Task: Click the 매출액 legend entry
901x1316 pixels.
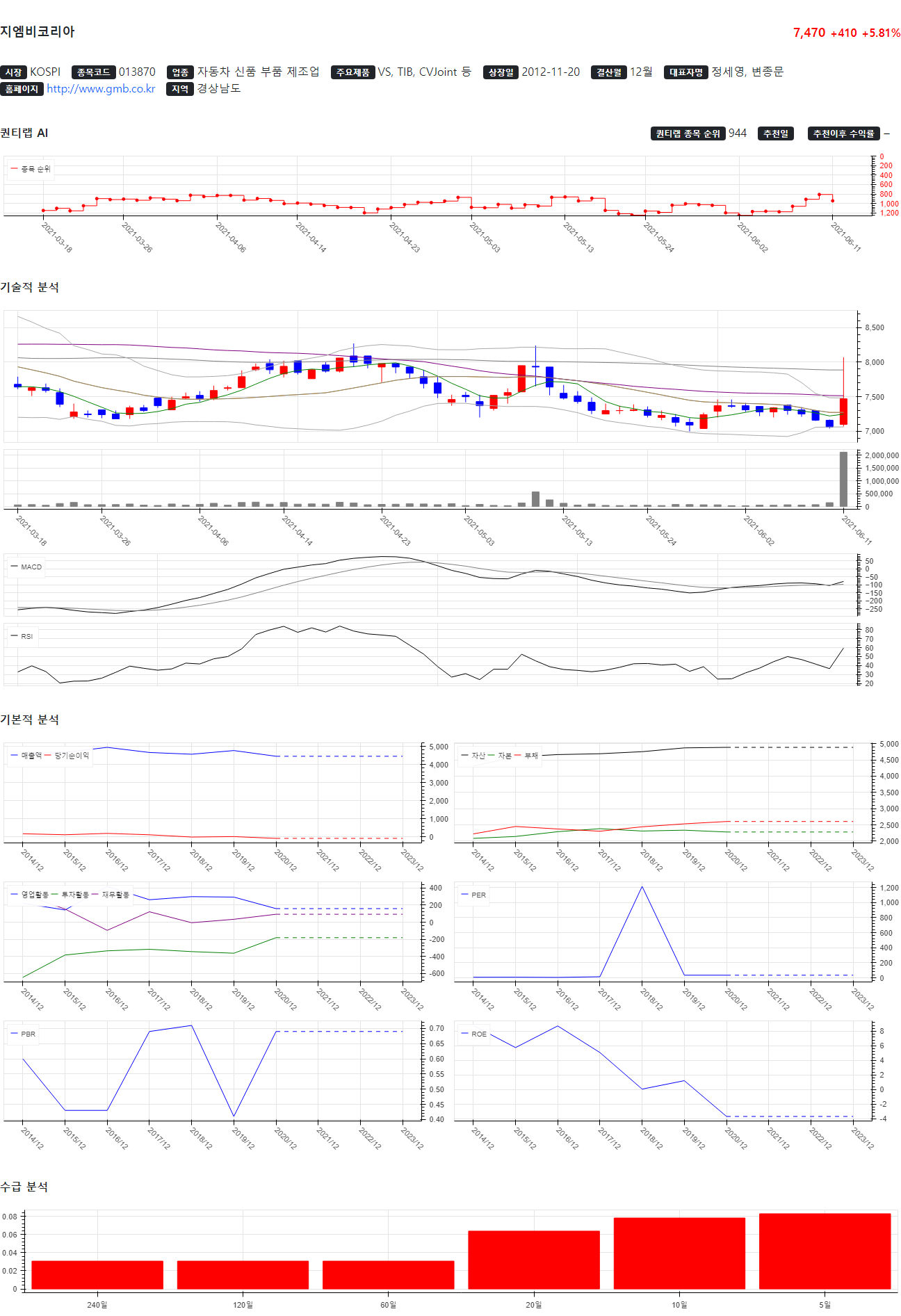Action: coord(26,756)
